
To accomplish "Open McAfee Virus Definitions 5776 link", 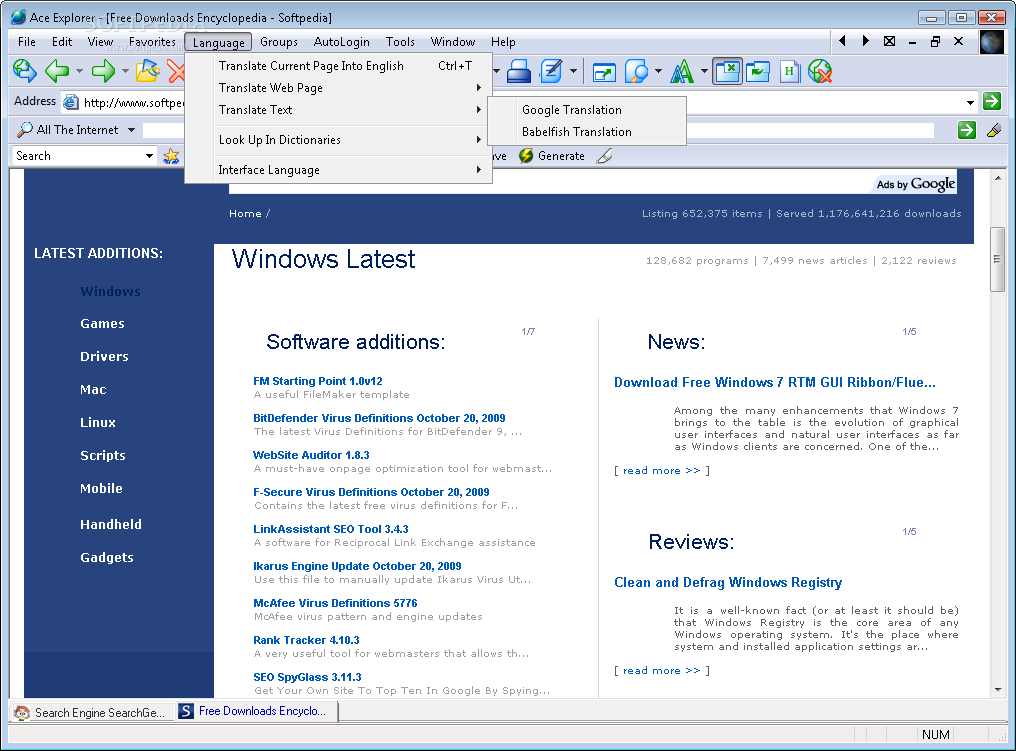I will (x=335, y=603).
